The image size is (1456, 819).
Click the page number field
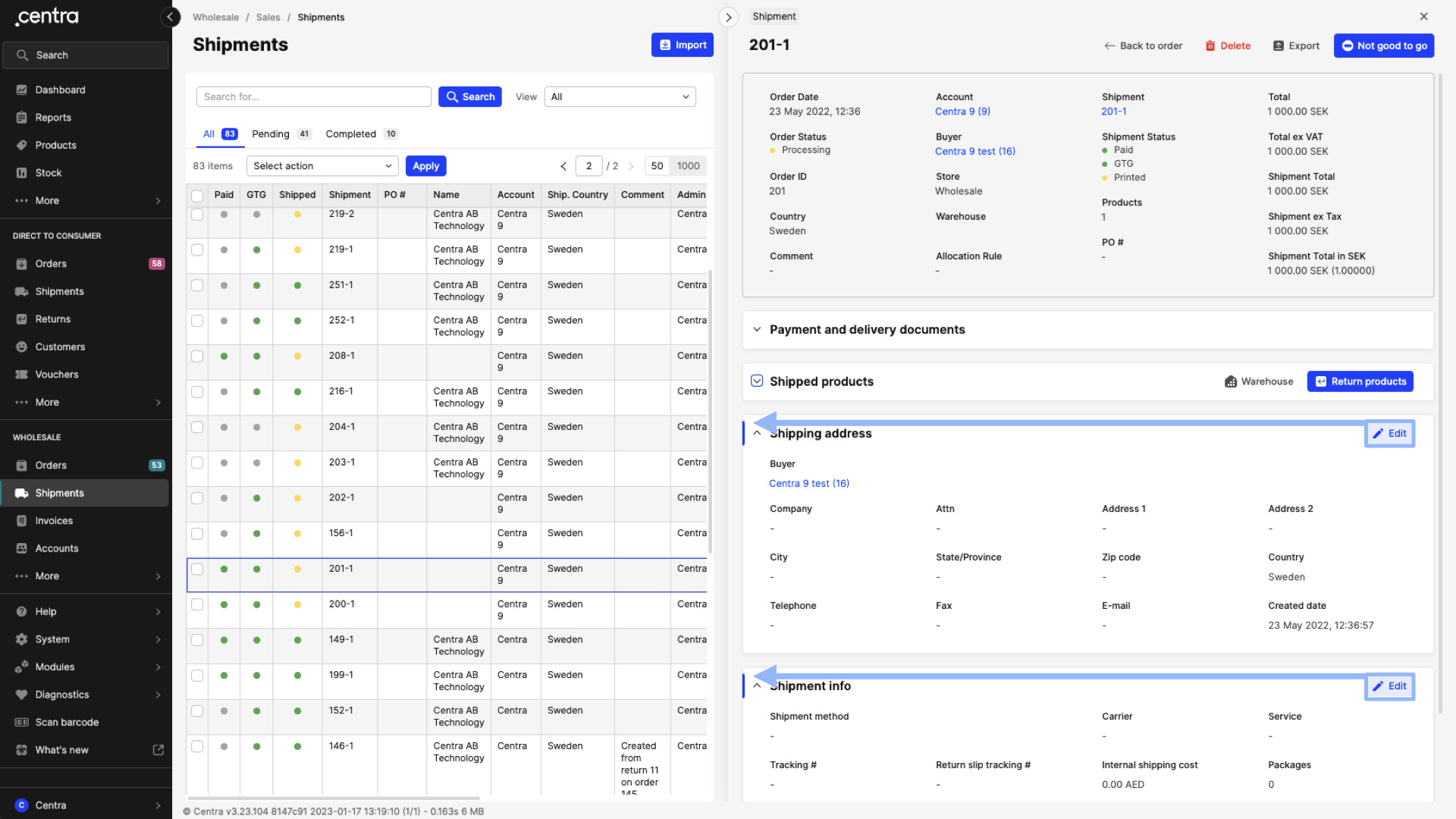(x=589, y=166)
